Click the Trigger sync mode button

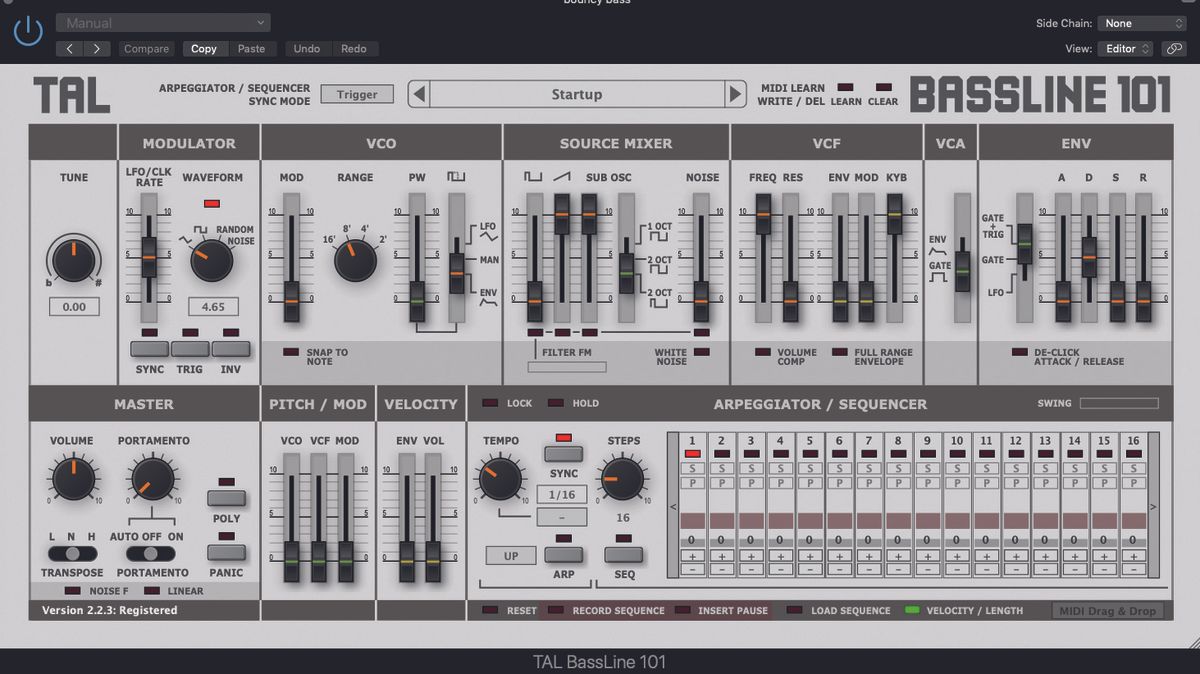357,93
